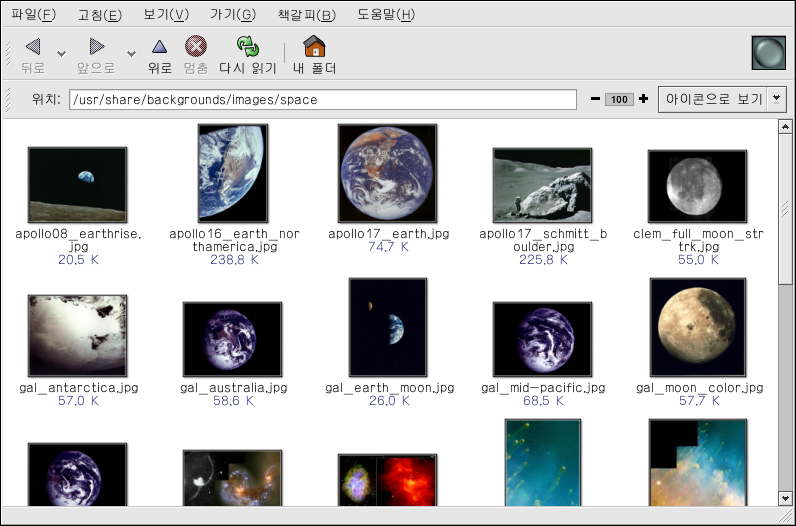
Task: Open the 책갈피(B) bookmarks menu
Action: [x=304, y=14]
